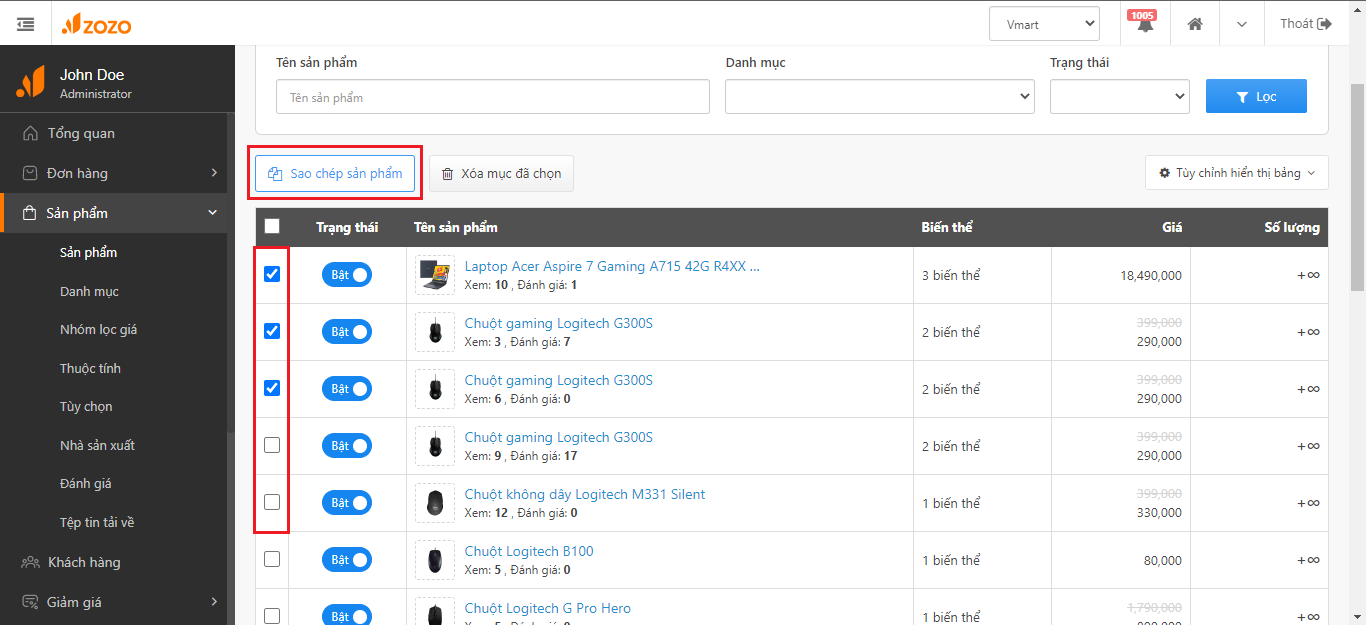
Task: Click the orange avatar logo beside John Doe
Action: pyautogui.click(x=30, y=82)
